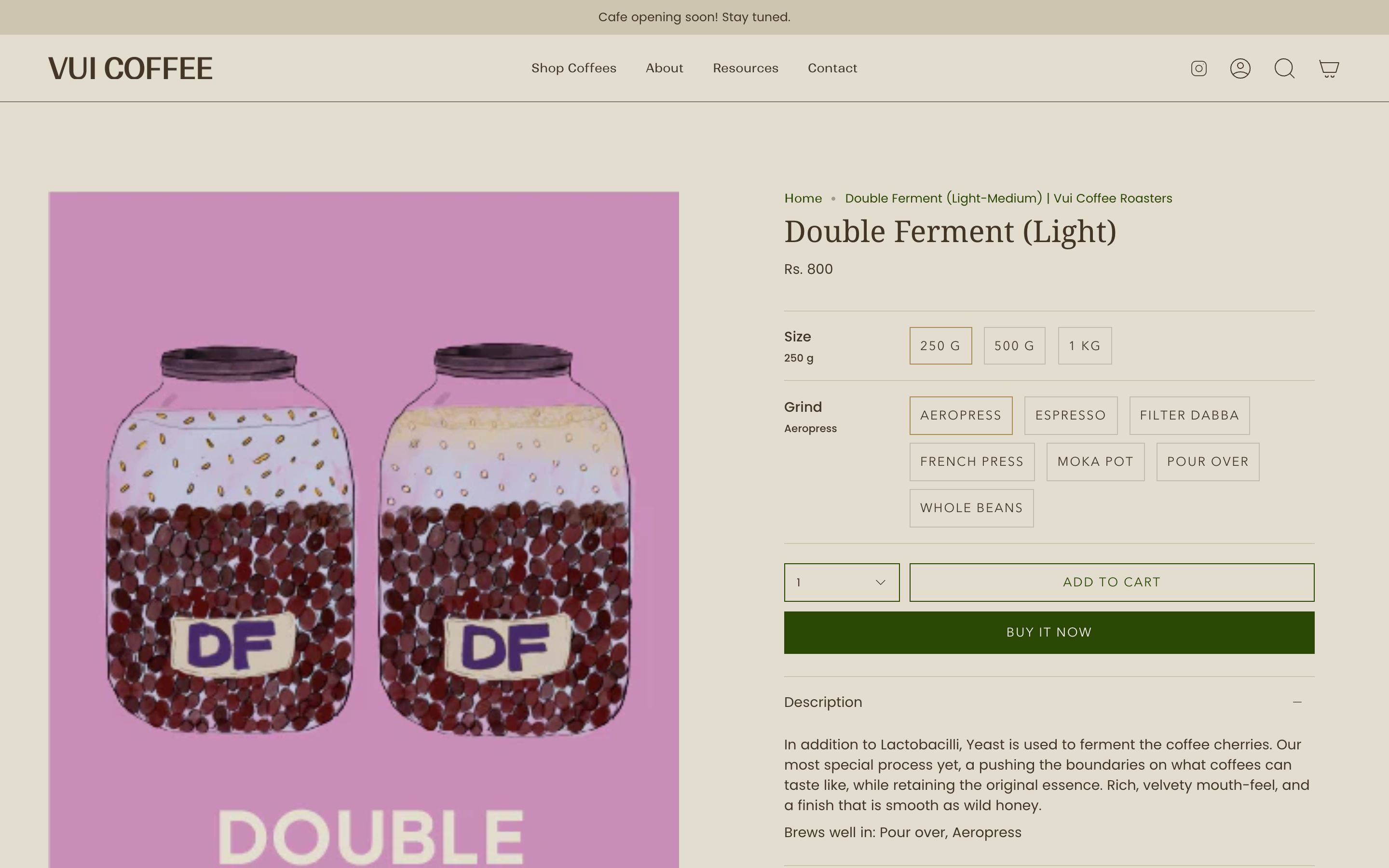The width and height of the screenshot is (1389, 868).
Task: Select the 500 G size option
Action: click(1014, 345)
